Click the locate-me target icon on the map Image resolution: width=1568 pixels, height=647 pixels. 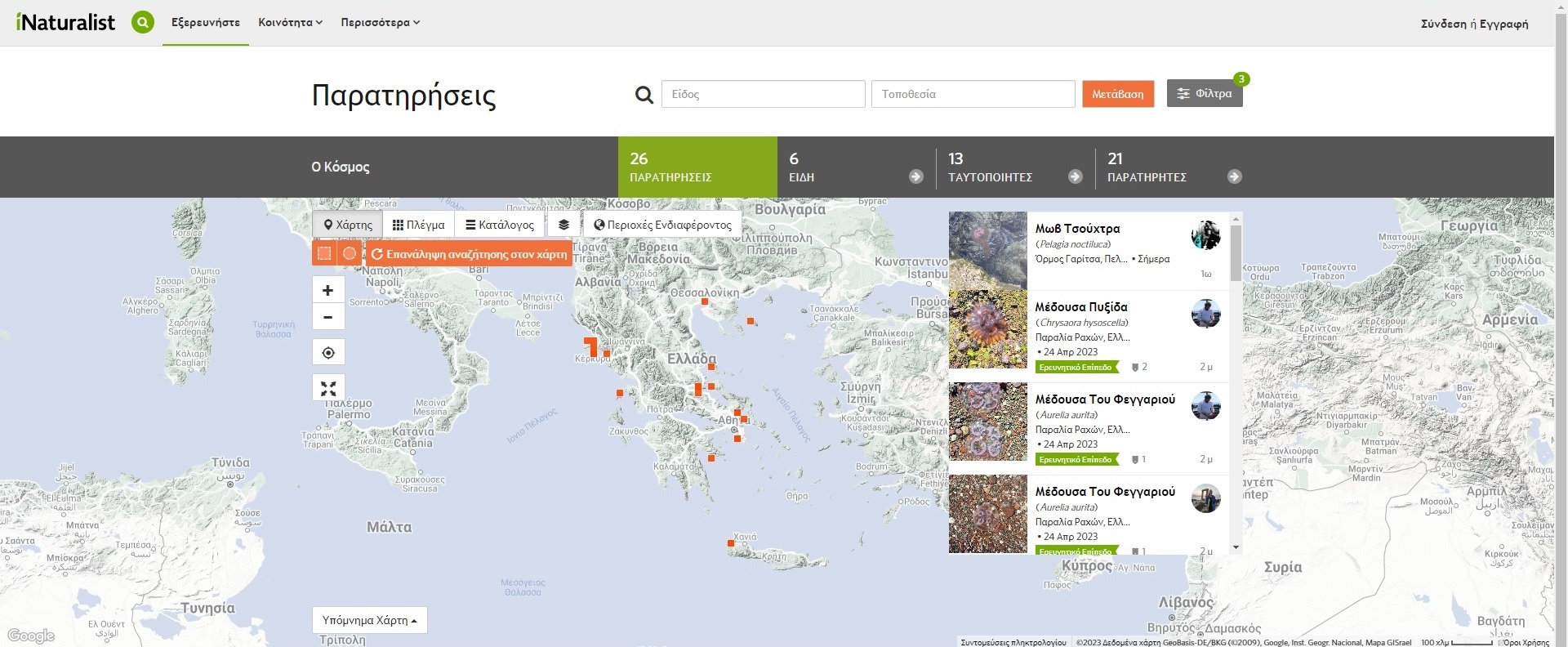328,353
